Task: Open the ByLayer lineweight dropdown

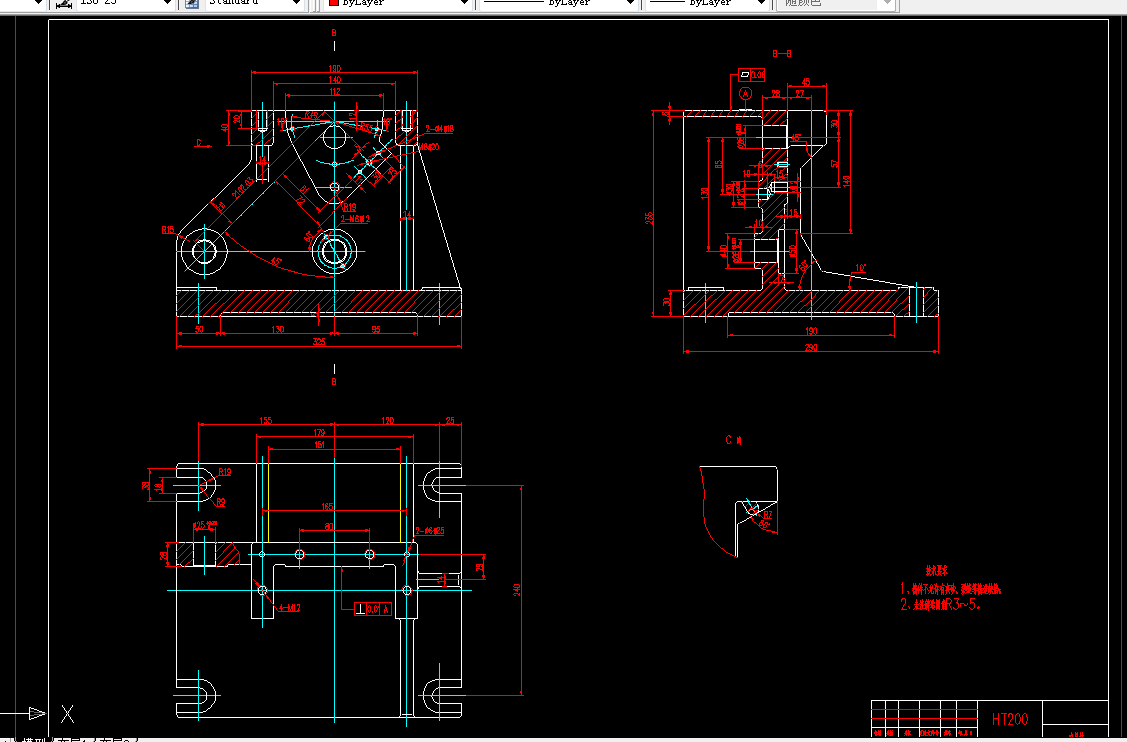Action: (x=761, y=3)
